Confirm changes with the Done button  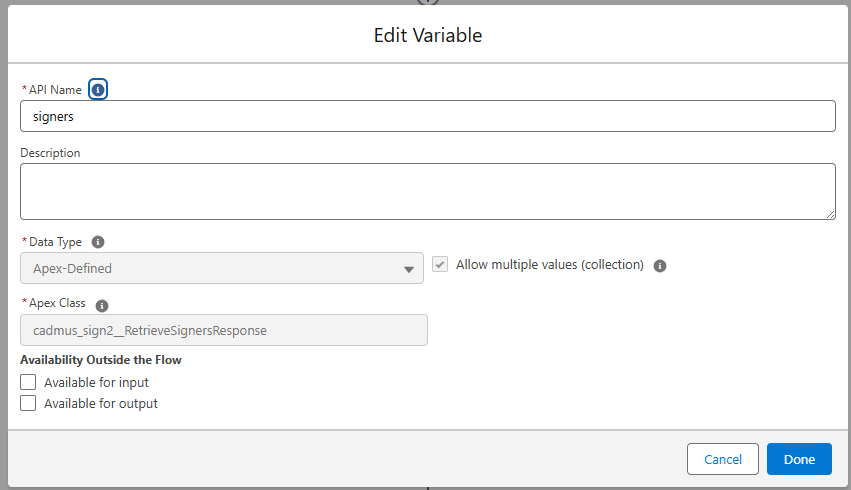point(799,459)
